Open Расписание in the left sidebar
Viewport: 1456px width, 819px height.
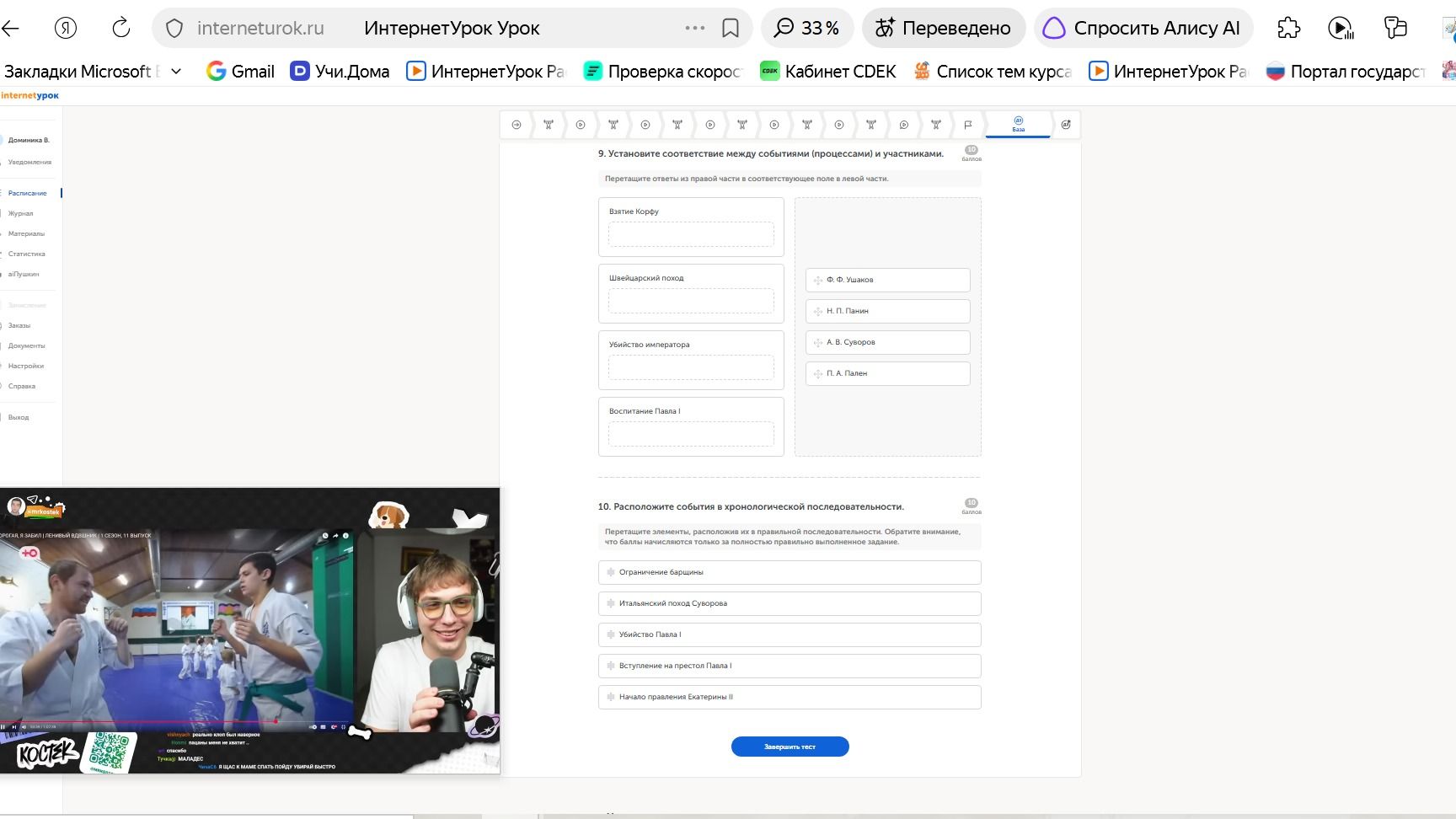pyautogui.click(x=28, y=193)
